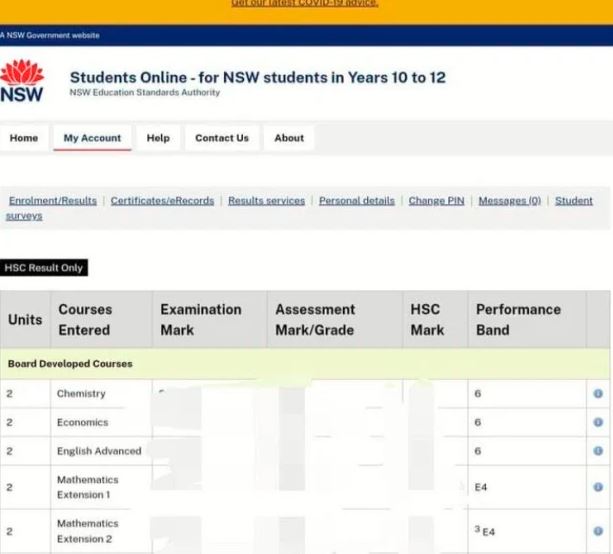
Task: Click the Board Developed Courses row
Action: [x=305, y=364]
